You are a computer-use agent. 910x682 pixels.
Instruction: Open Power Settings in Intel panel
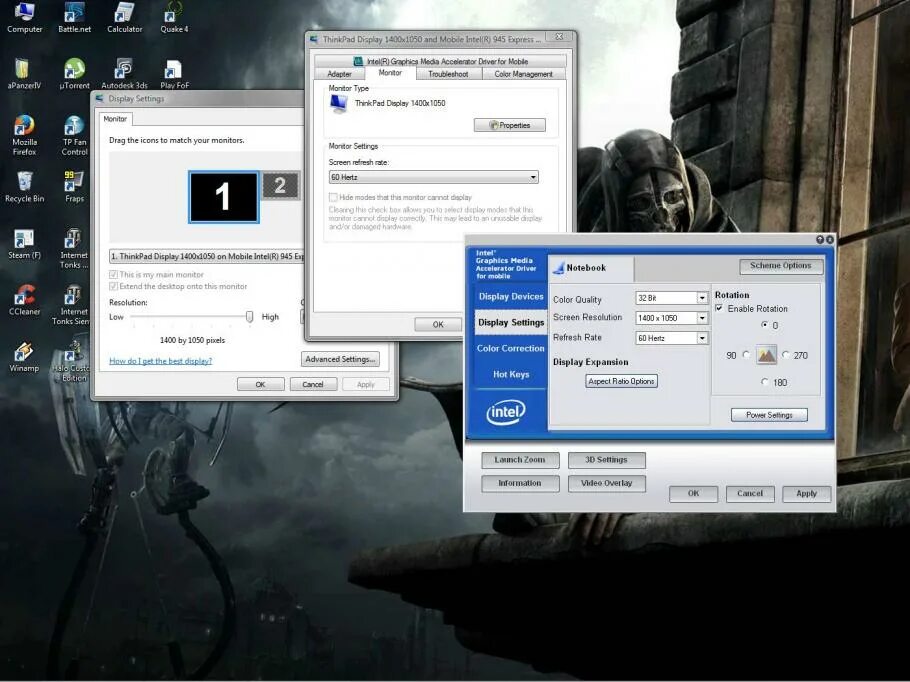[769, 415]
